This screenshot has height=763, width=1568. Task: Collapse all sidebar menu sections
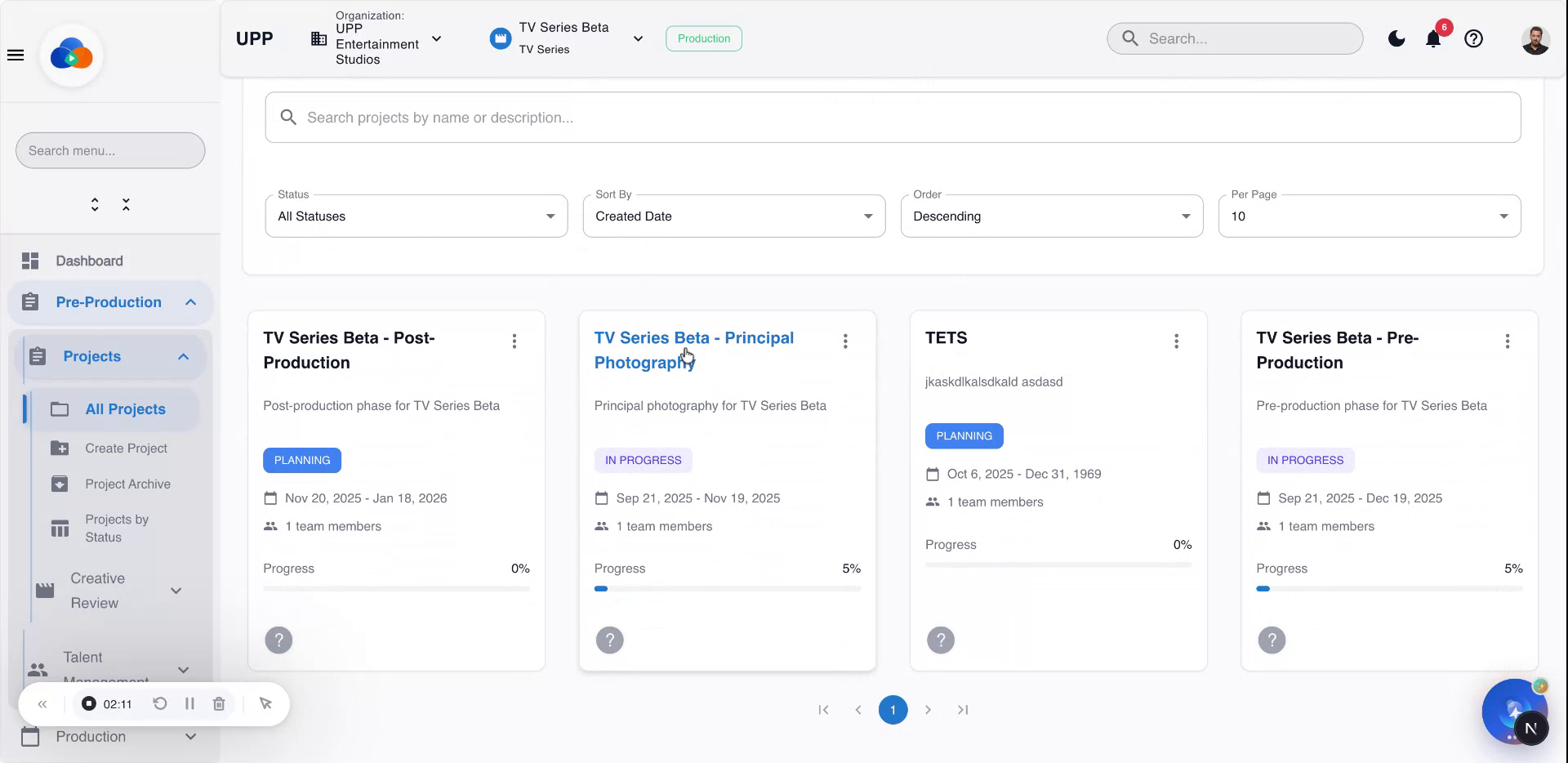(x=126, y=204)
